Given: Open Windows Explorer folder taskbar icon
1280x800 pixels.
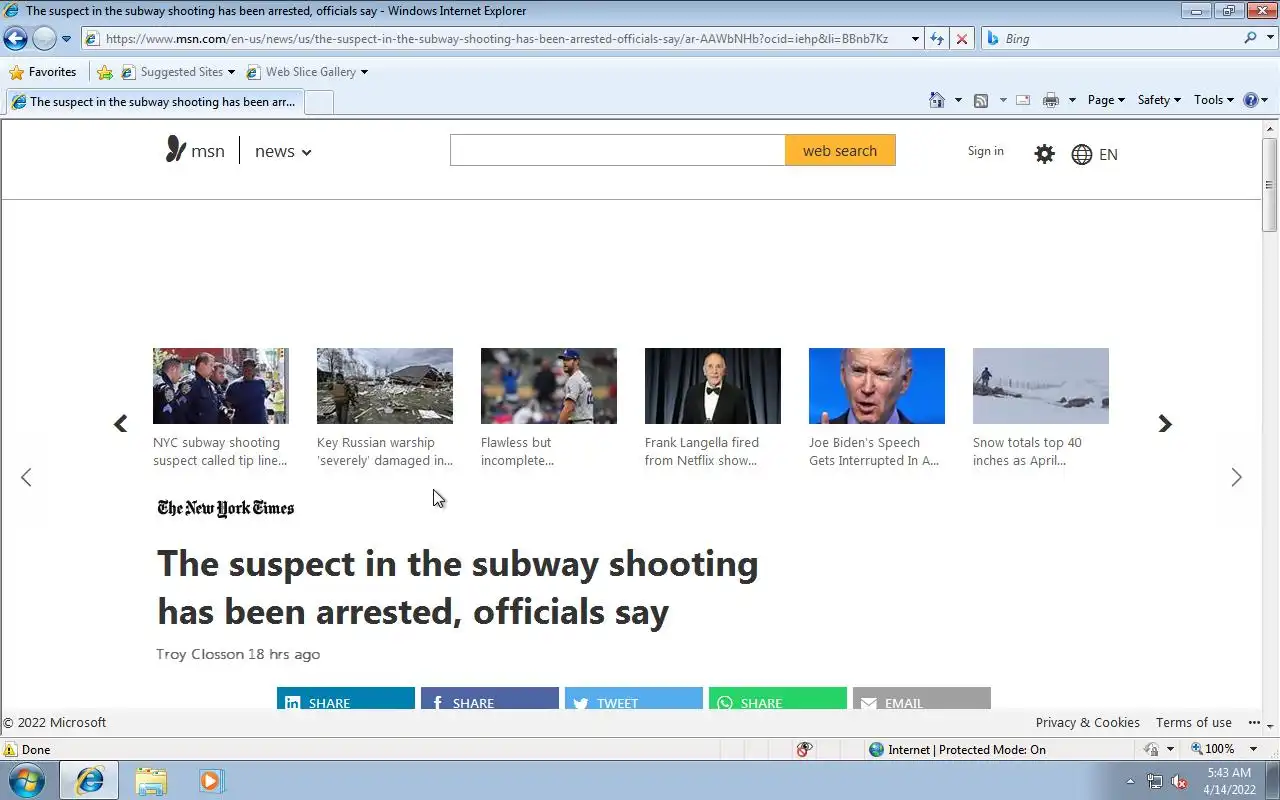Looking at the screenshot, I should (151, 780).
